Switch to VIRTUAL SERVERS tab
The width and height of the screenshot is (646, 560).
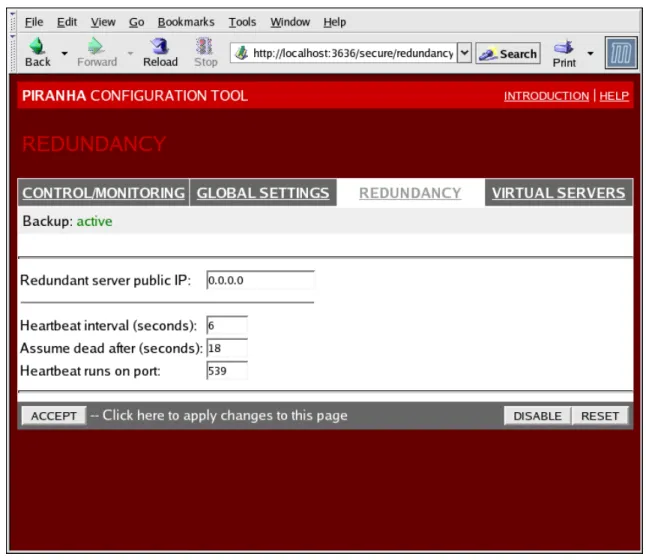tap(558, 192)
